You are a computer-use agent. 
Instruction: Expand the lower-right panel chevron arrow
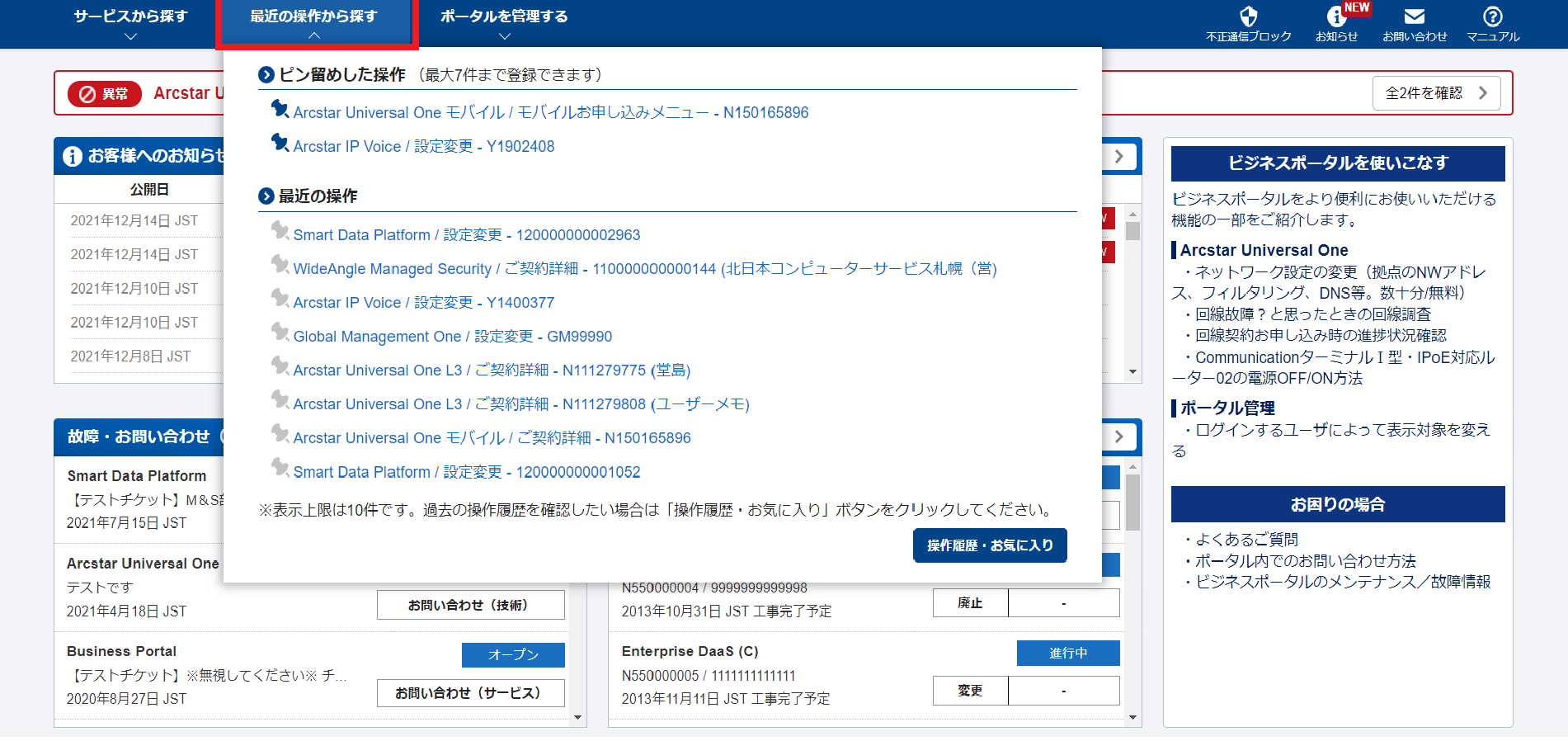click(1119, 437)
